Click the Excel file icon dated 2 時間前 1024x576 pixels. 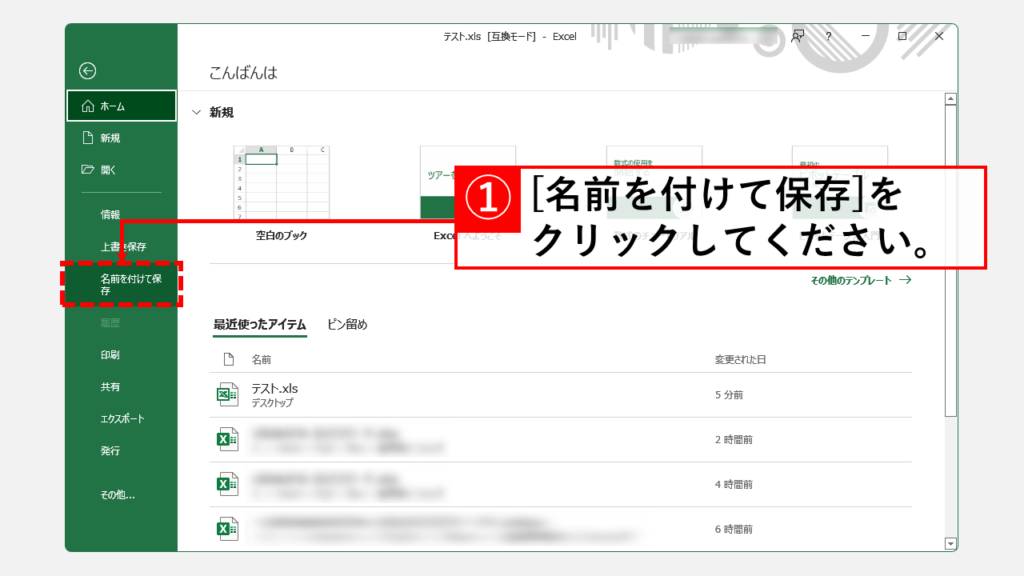(x=227, y=439)
